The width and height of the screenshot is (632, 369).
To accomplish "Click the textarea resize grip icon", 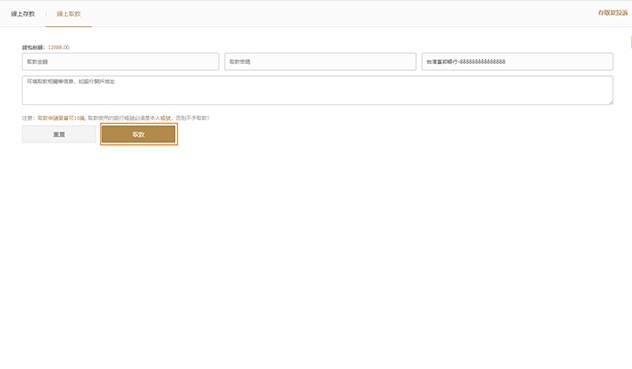I will pos(611,102).
